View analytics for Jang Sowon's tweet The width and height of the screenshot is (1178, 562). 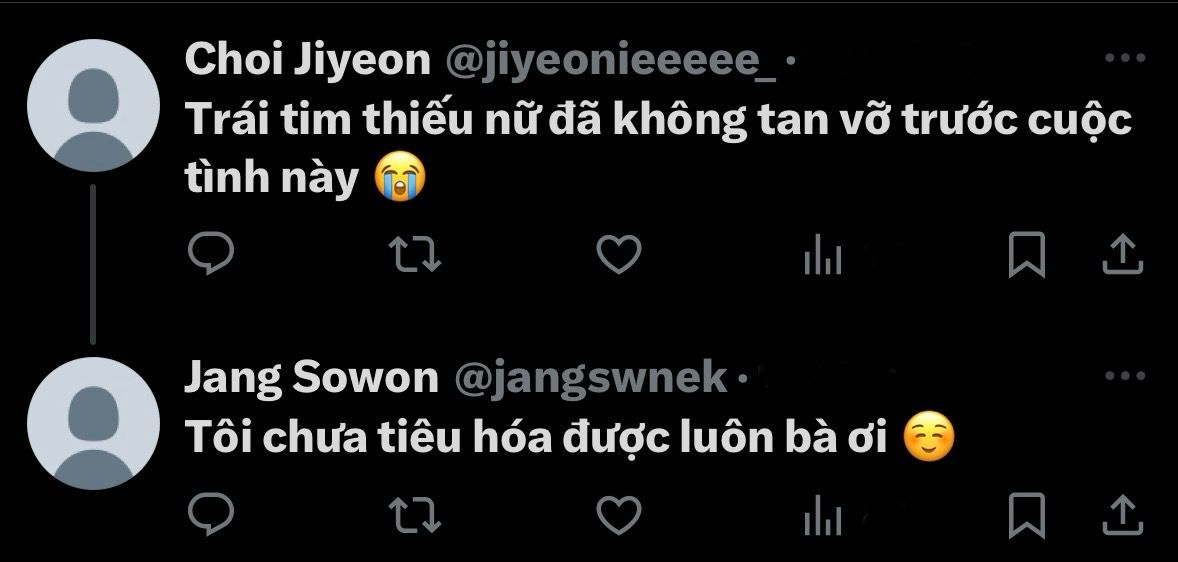click(x=823, y=518)
